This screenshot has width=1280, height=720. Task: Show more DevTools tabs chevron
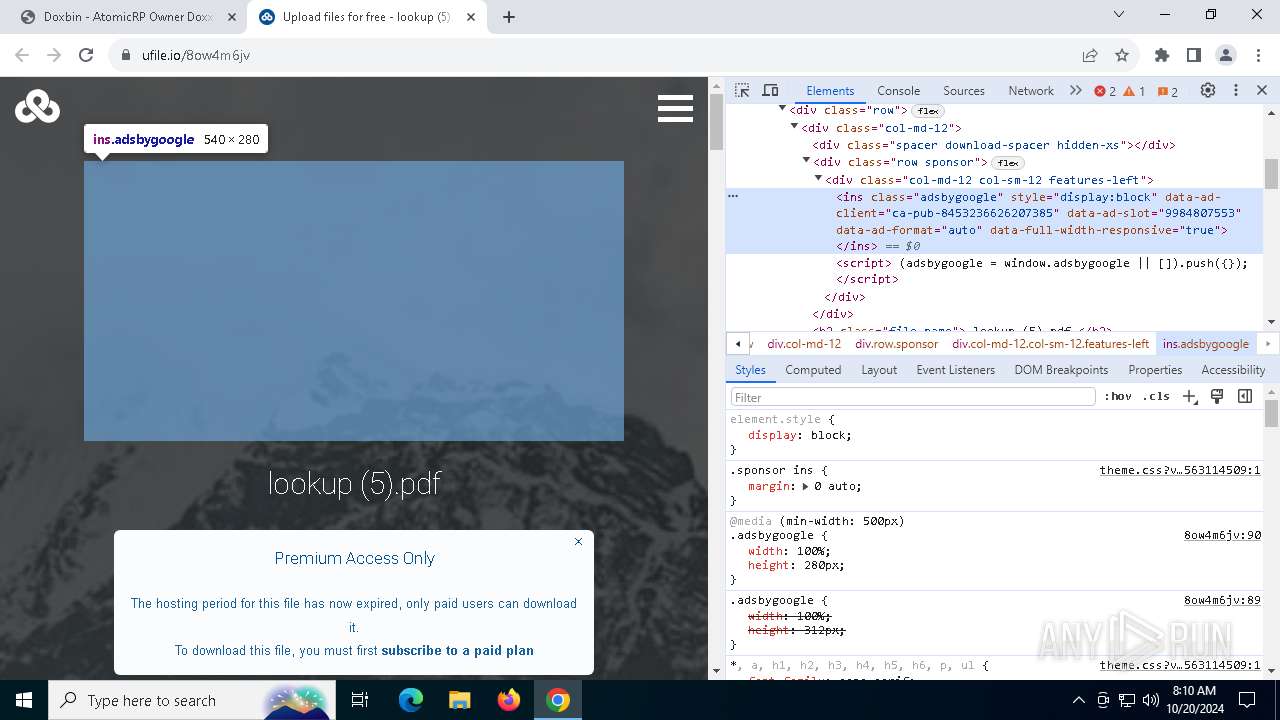(x=1076, y=90)
